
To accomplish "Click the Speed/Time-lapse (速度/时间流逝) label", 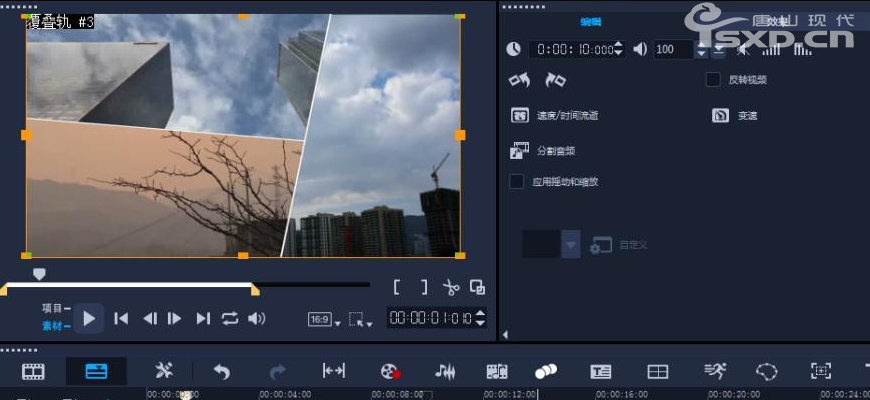I will tap(567, 116).
